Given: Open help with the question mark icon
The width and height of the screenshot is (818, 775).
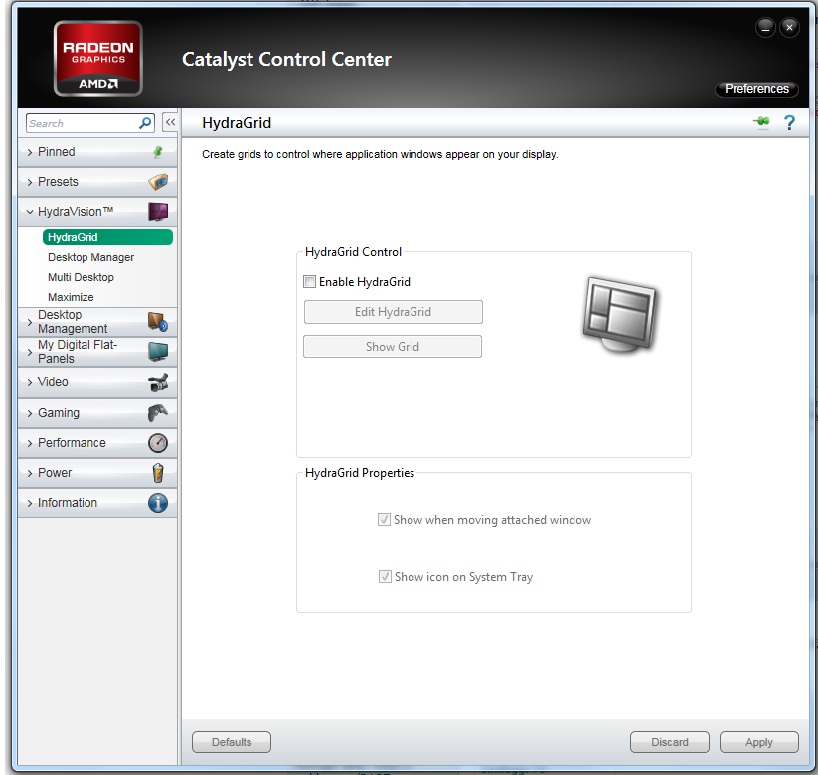Looking at the screenshot, I should (789, 123).
